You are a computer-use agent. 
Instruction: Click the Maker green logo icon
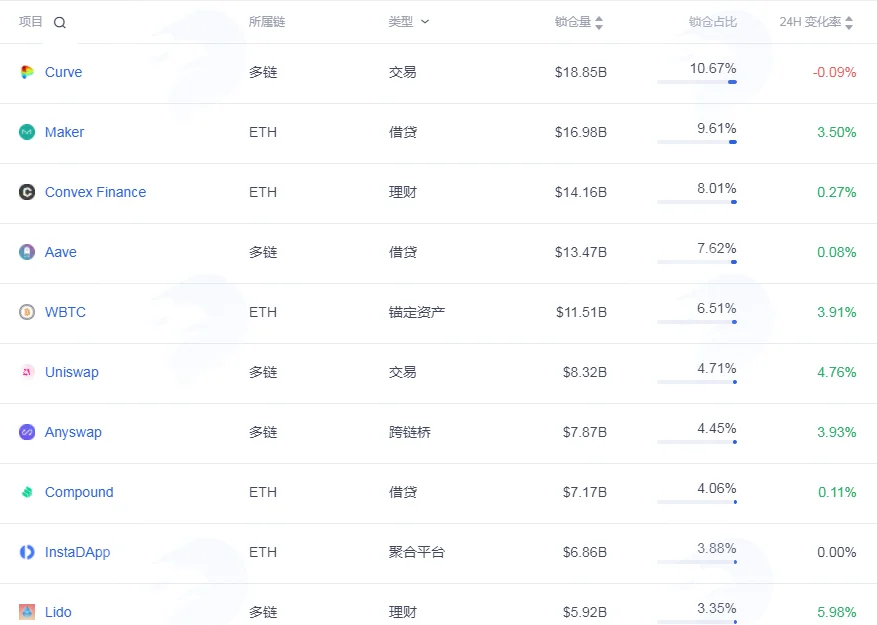pos(27,132)
